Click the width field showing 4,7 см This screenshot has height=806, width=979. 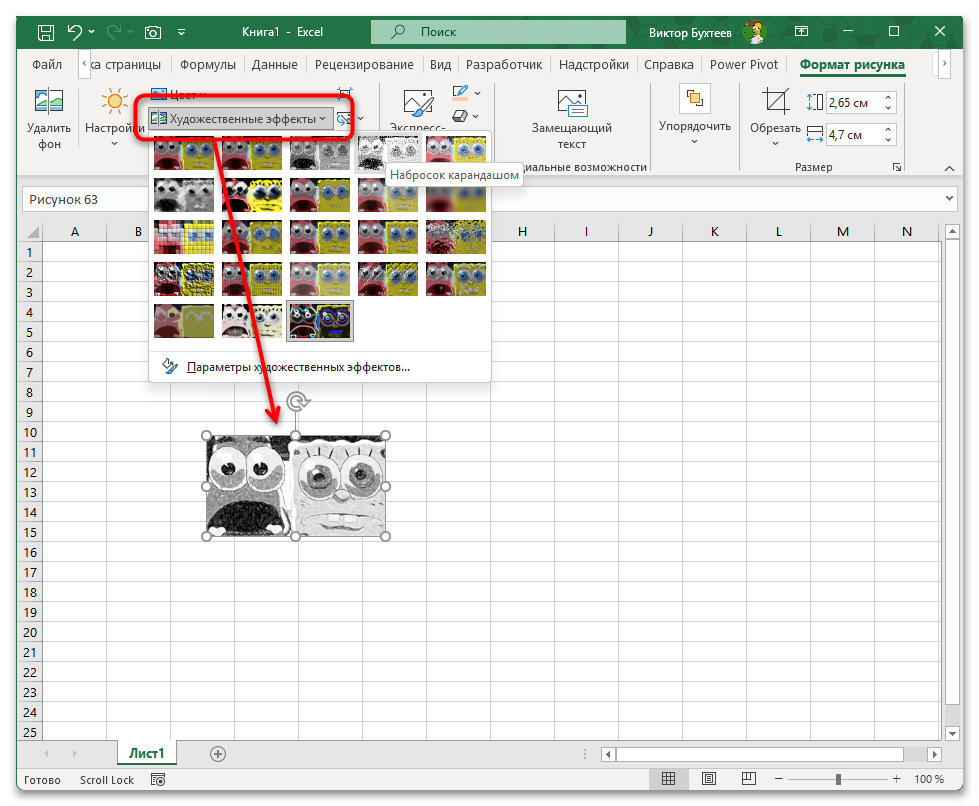pyautogui.click(x=853, y=135)
